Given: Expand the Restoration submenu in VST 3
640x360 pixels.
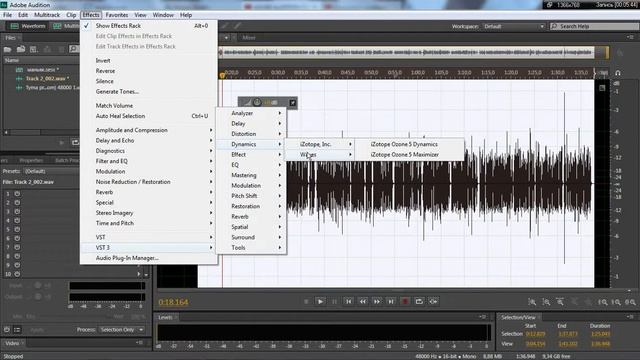Looking at the screenshot, I should (x=251, y=206).
